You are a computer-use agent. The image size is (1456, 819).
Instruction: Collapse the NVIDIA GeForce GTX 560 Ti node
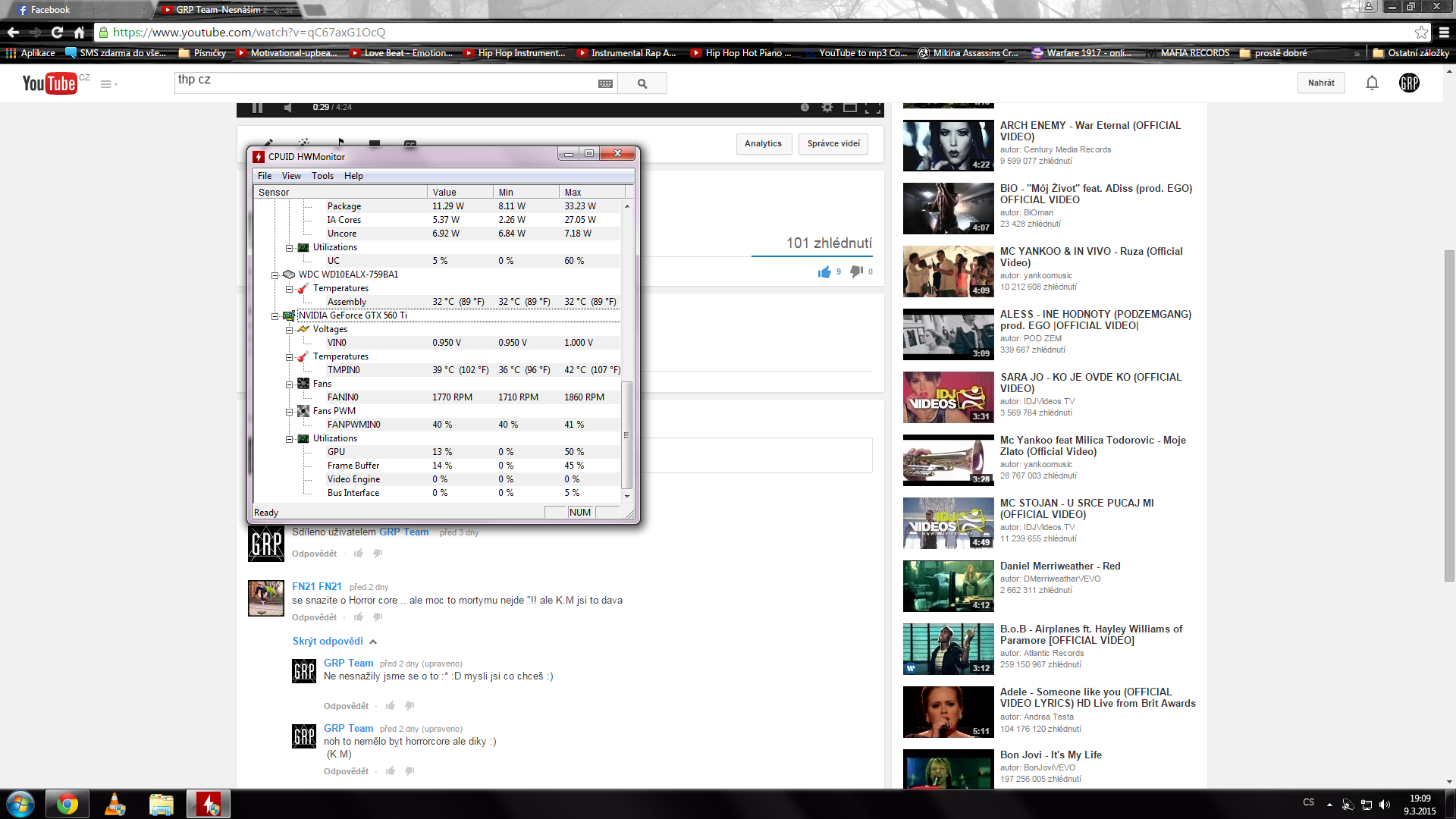coord(275,316)
